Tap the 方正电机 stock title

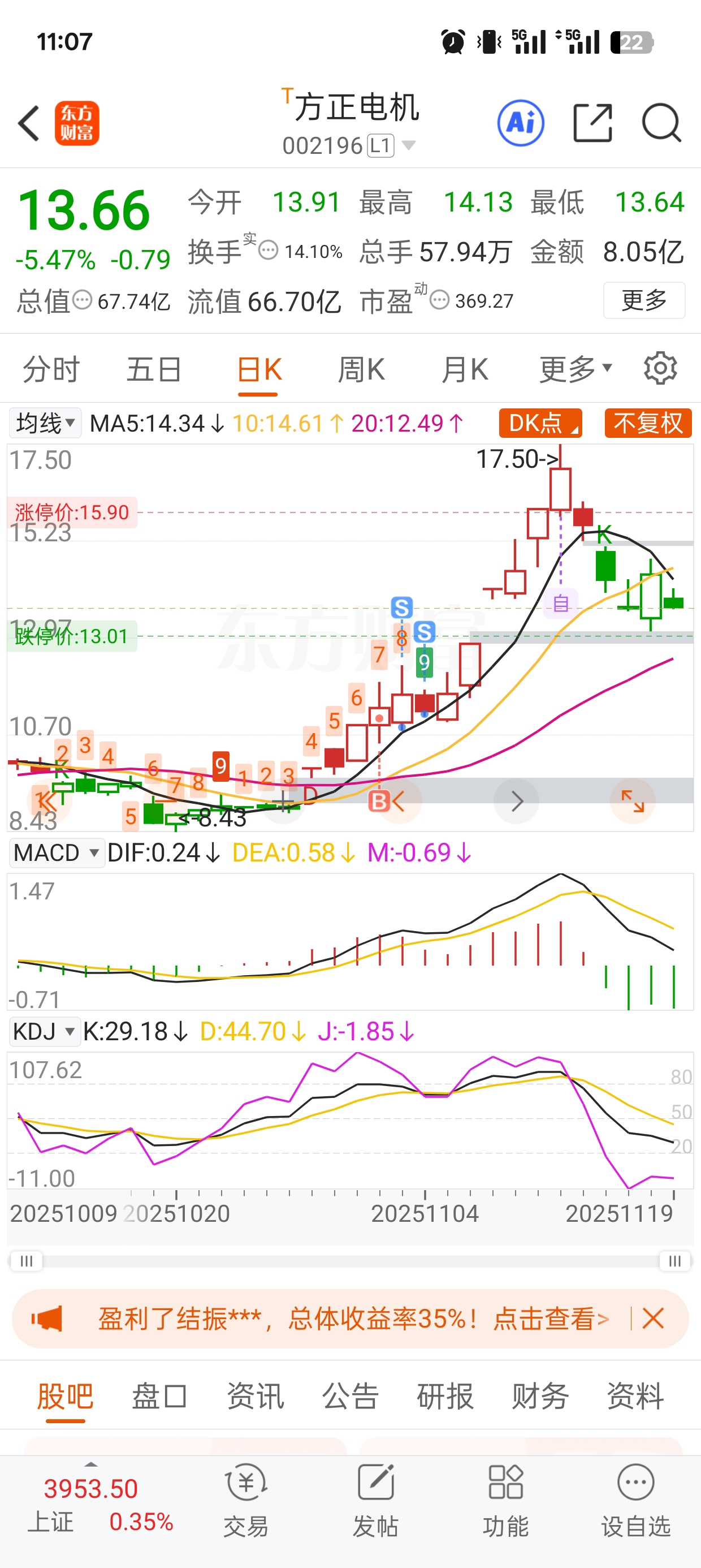(x=357, y=107)
